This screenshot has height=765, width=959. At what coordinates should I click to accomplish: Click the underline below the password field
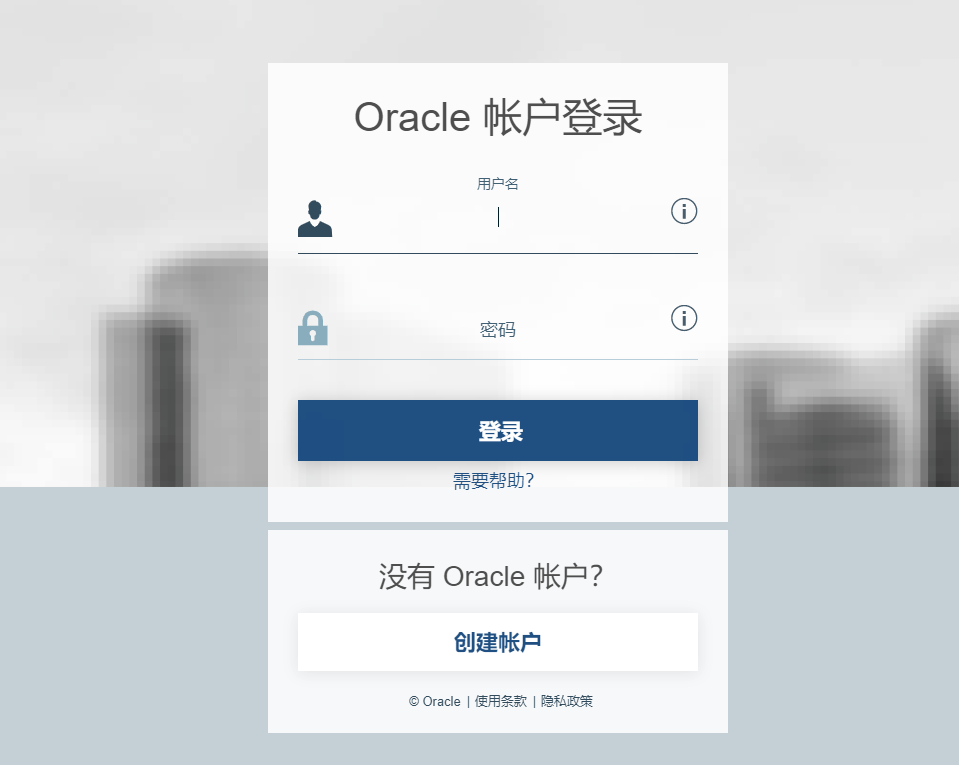(498, 360)
